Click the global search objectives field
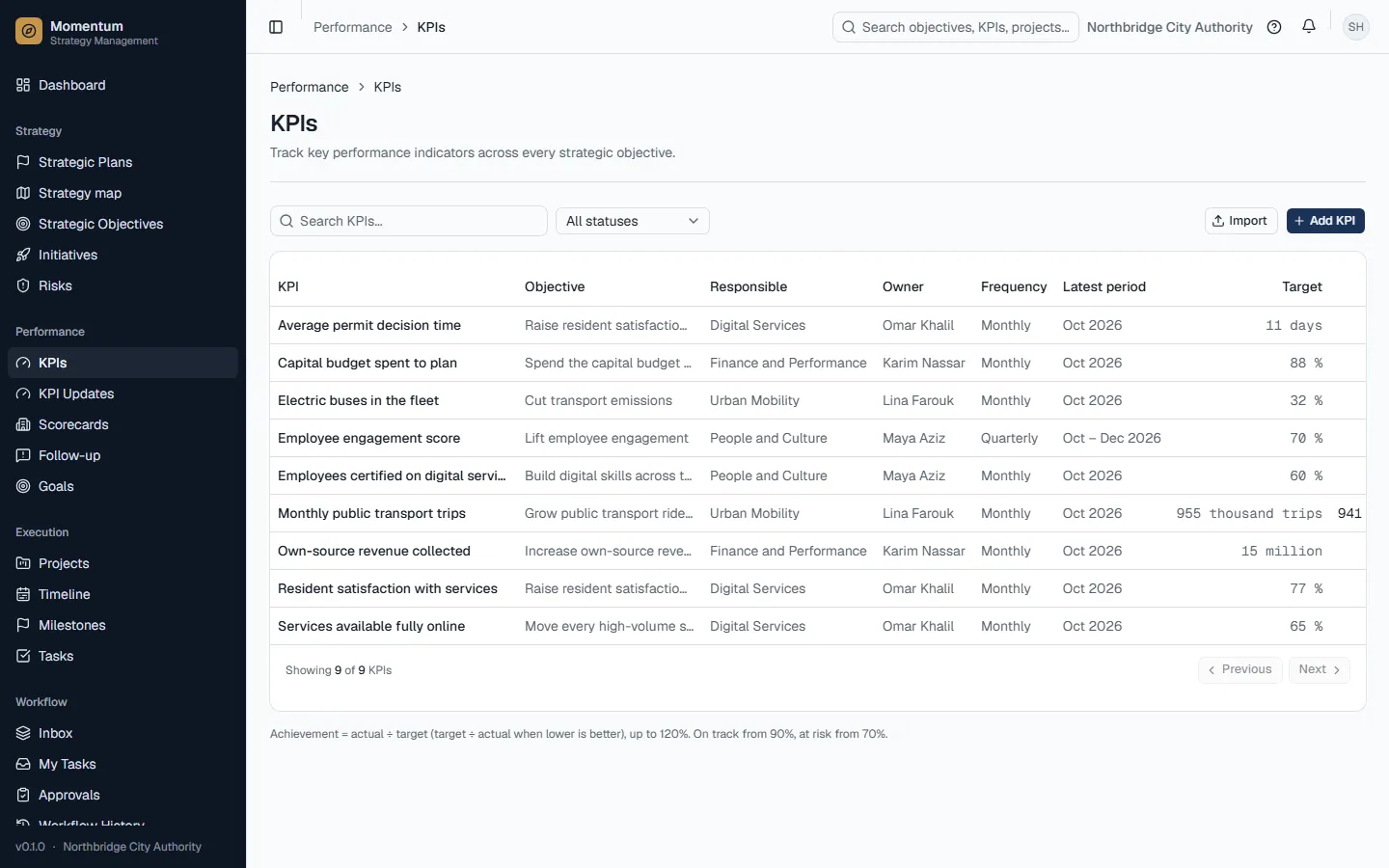Screen dimensions: 1389x868 click(x=956, y=27)
